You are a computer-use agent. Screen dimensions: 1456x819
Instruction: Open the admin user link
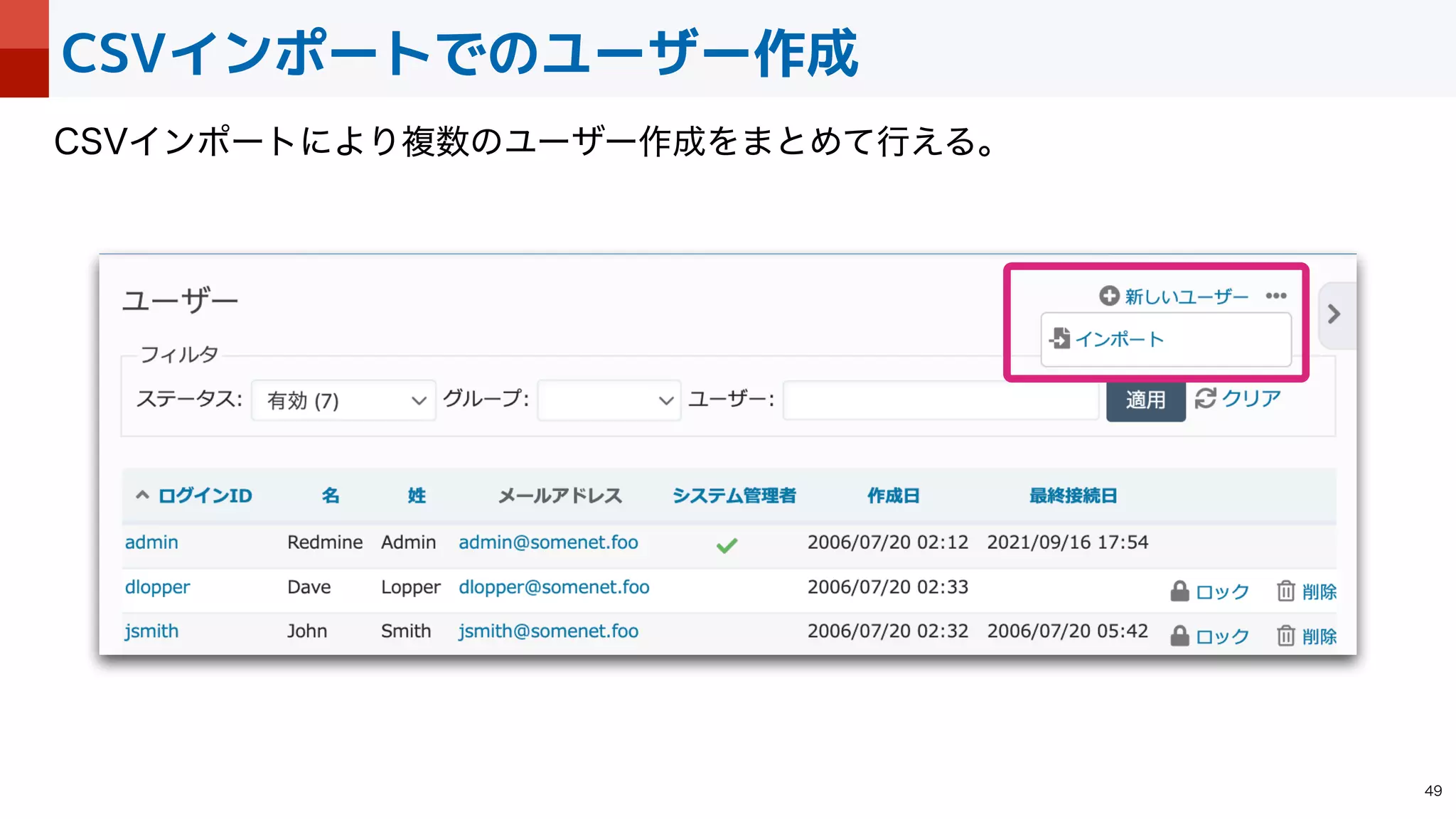point(151,542)
